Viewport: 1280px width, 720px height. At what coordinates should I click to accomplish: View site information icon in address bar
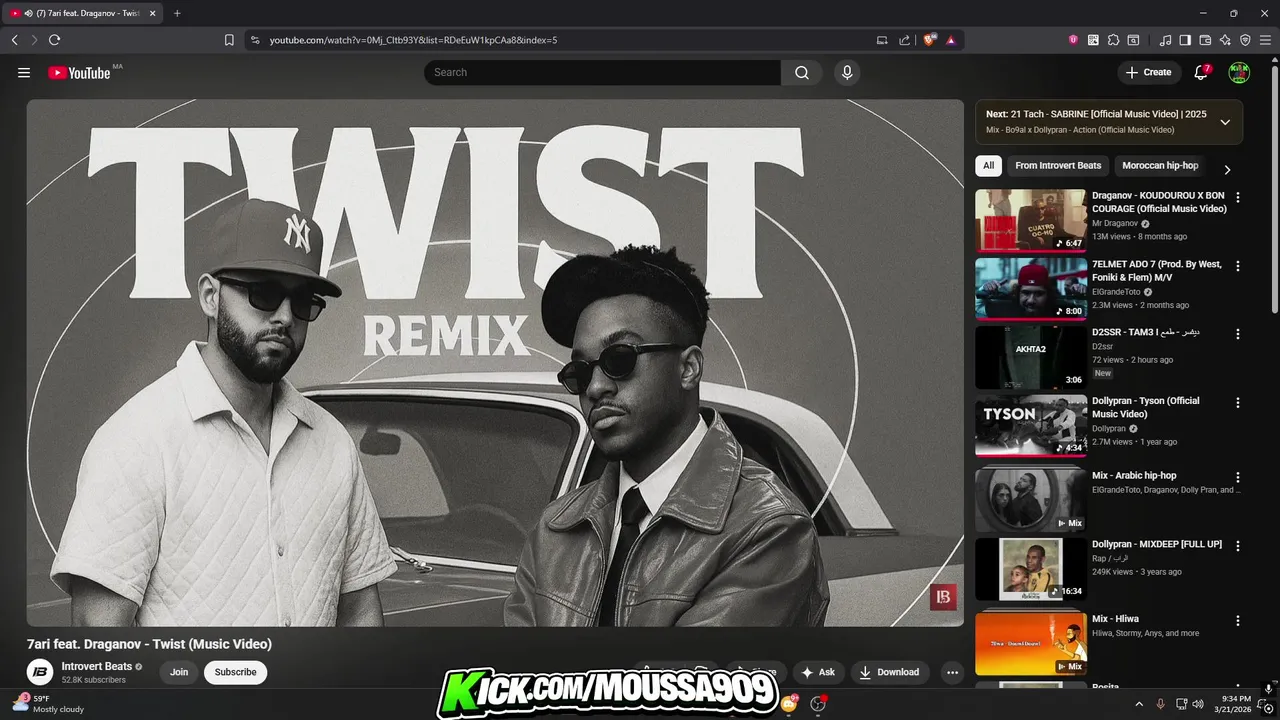255,40
